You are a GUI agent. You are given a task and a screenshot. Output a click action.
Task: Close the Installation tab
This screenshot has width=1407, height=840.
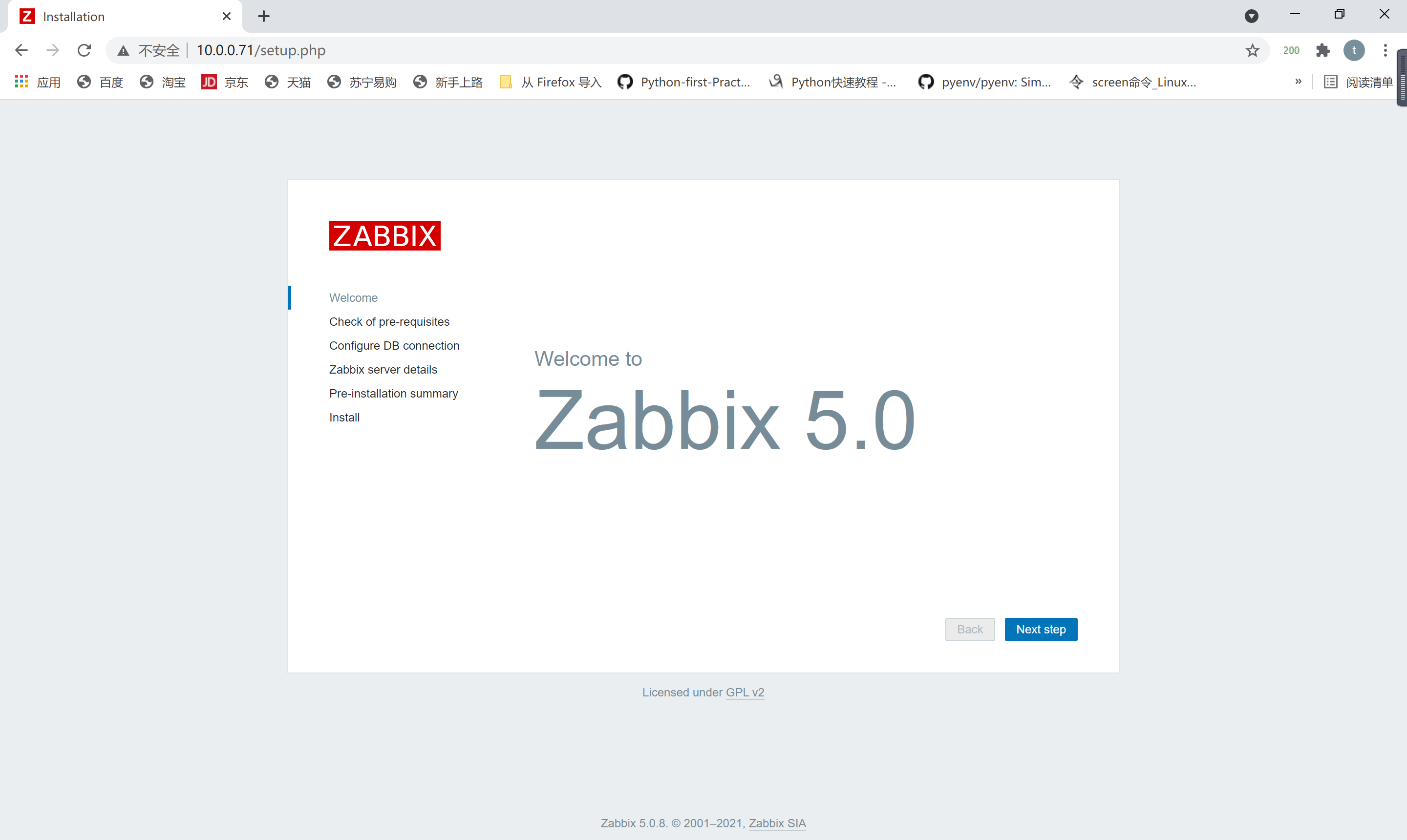[227, 17]
